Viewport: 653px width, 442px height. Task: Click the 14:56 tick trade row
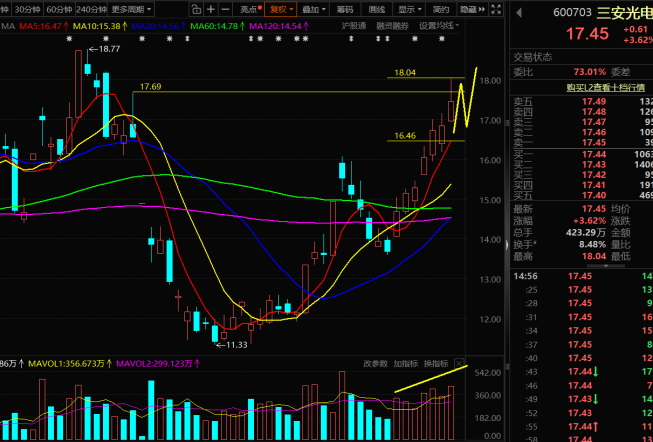581,276
